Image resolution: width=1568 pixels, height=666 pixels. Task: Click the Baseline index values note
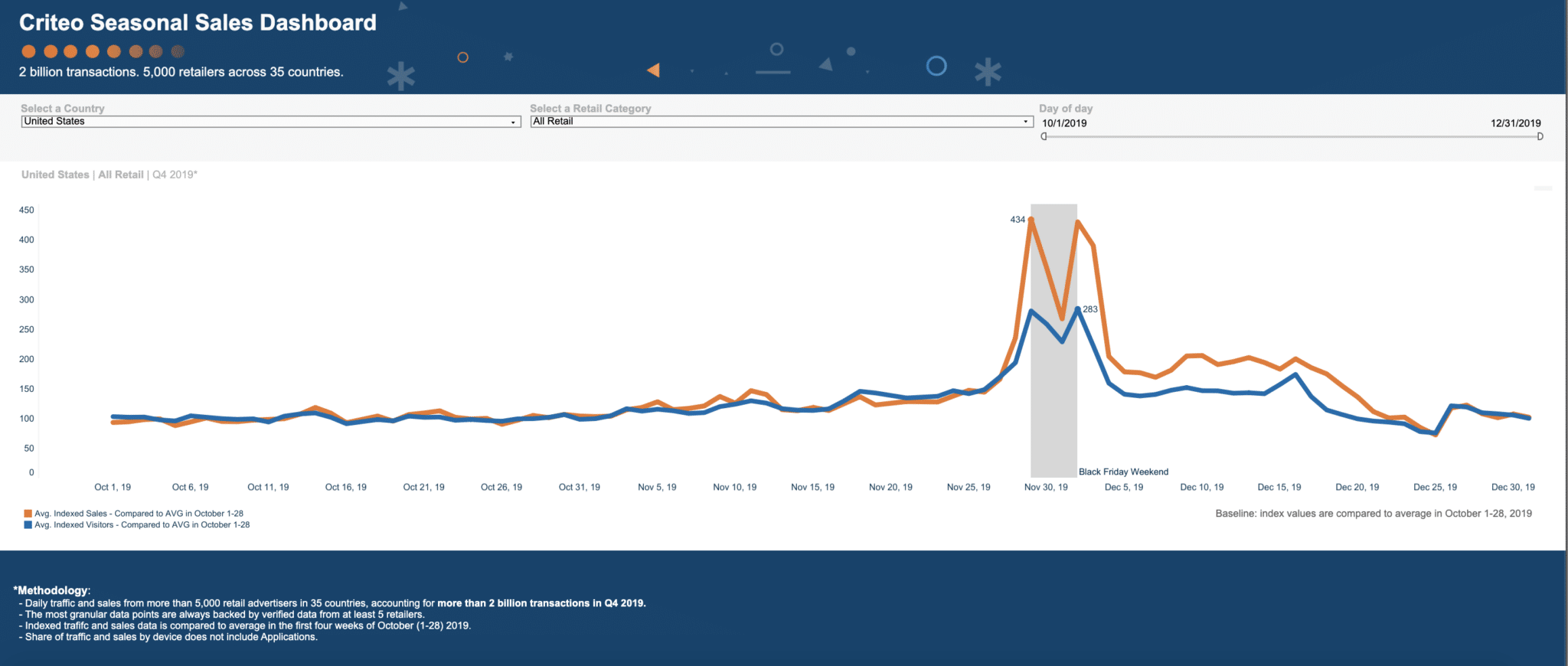(x=1374, y=514)
